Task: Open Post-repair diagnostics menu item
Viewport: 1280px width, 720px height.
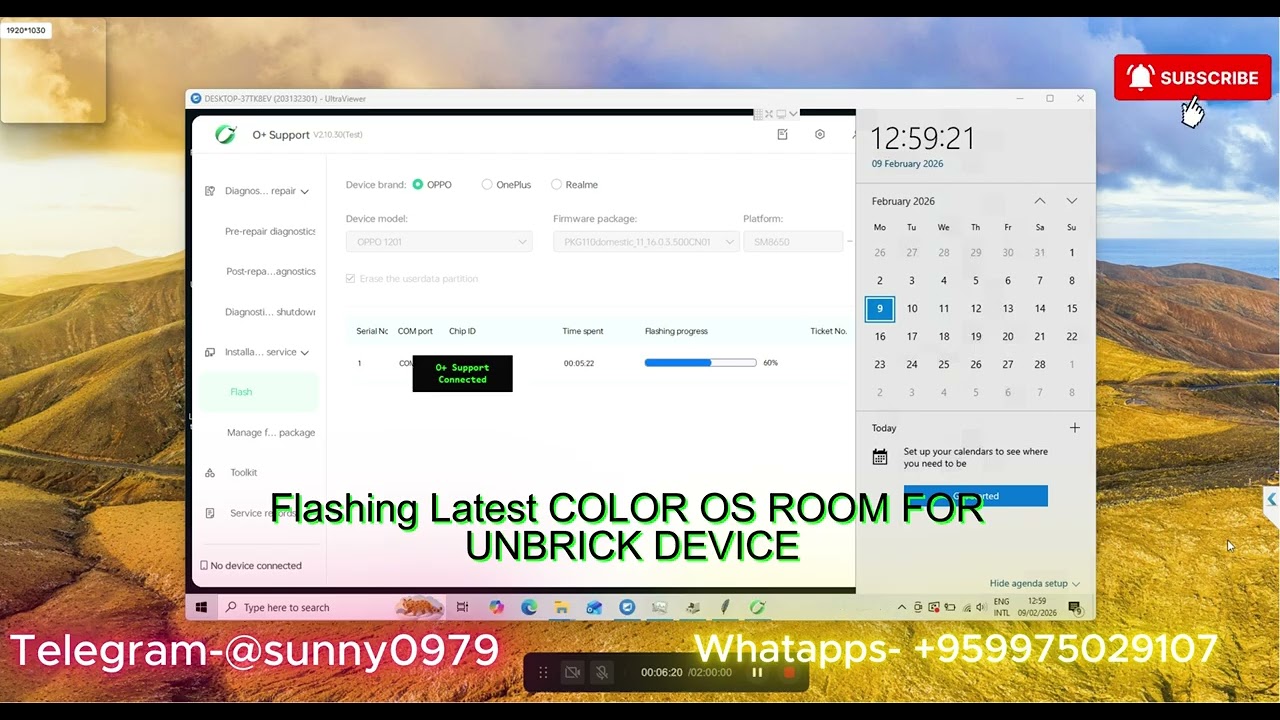Action: coord(271,272)
